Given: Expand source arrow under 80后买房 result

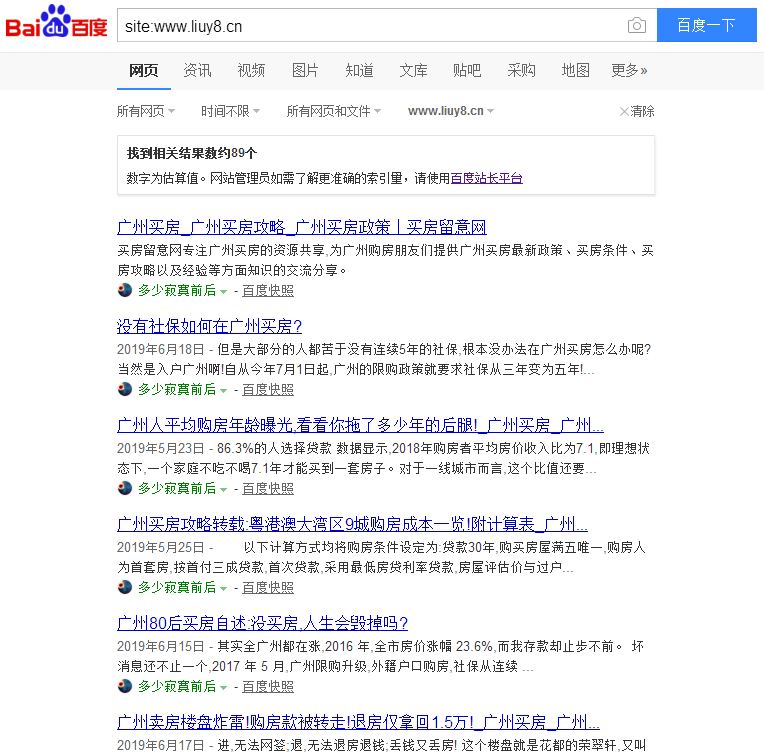Looking at the screenshot, I should click(224, 687).
